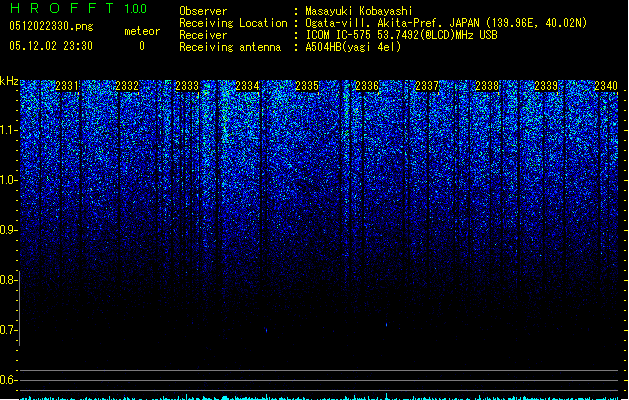The width and height of the screenshot is (629, 400).
Task: Click the 2338 time marker
Action: (487, 86)
